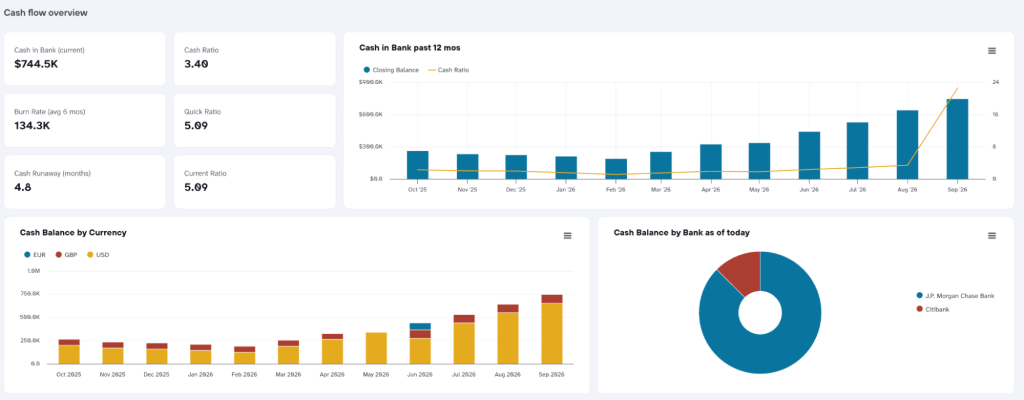The width and height of the screenshot is (1024, 400).
Task: Click the Cash Ratio 3.40 card
Action: click(x=255, y=58)
